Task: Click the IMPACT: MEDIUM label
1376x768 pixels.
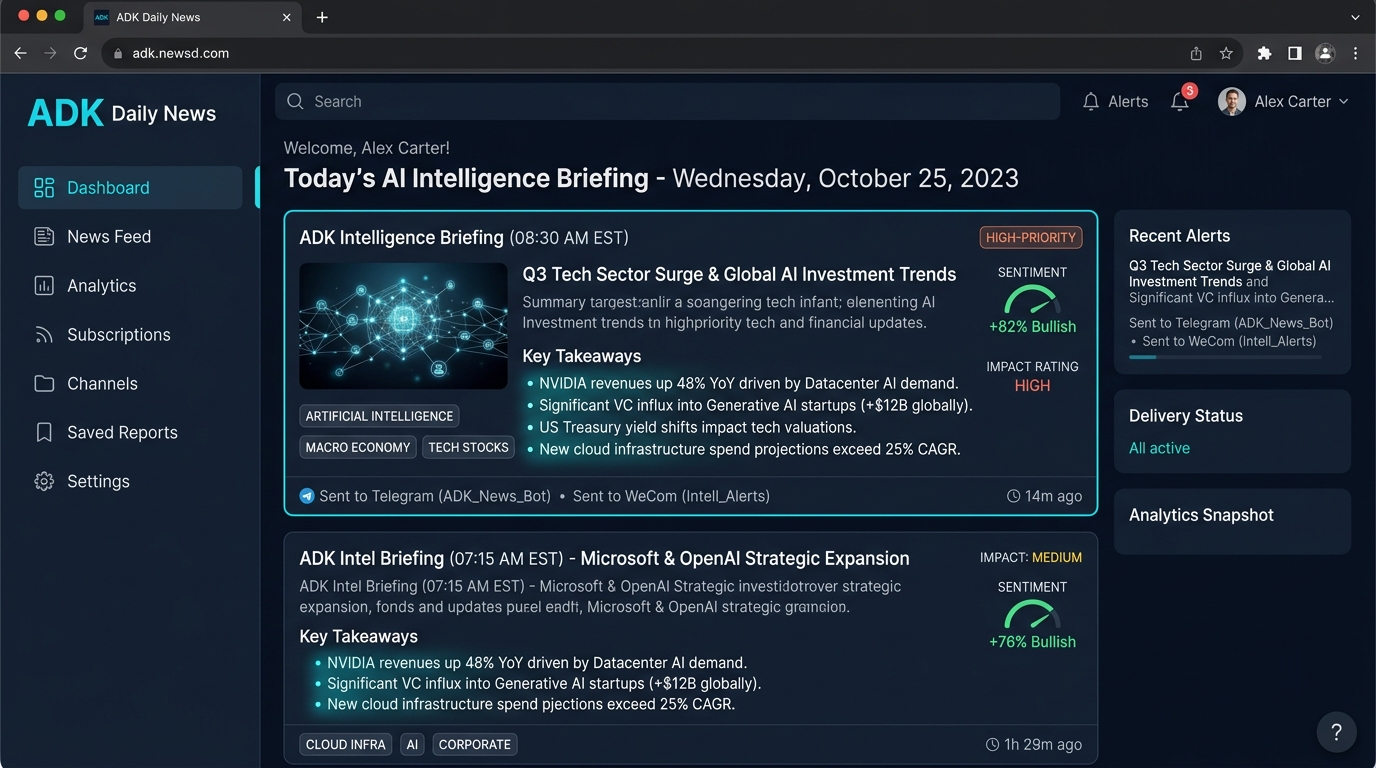Action: point(1031,558)
